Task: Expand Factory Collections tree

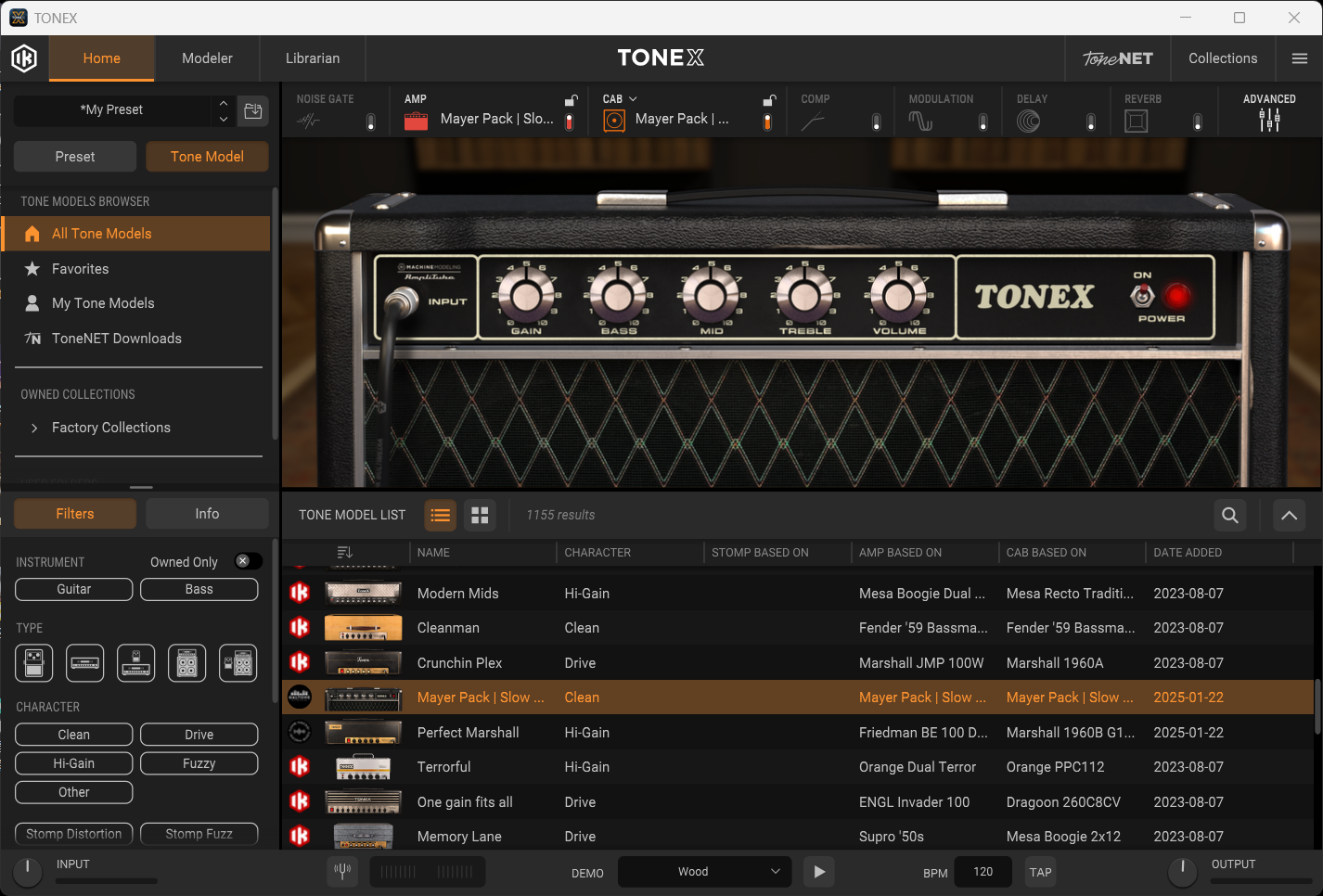Action: tap(34, 428)
